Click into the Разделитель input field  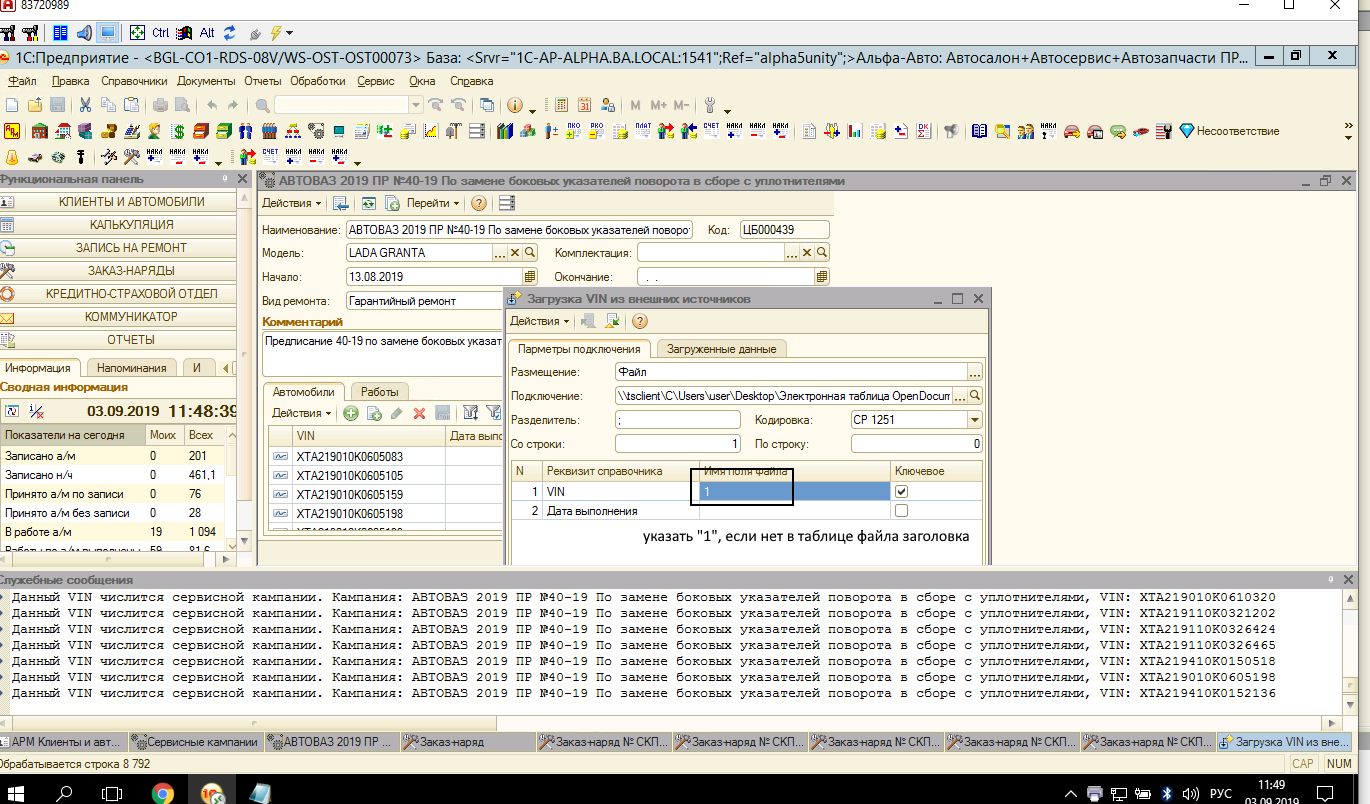pos(677,420)
